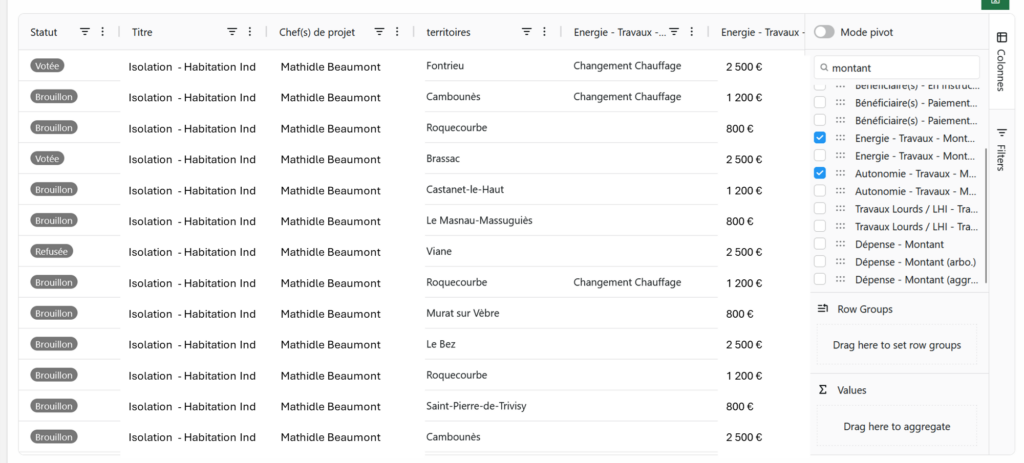Click the filter icon in the Statut column
This screenshot has height=463, width=1024.
[84, 32]
